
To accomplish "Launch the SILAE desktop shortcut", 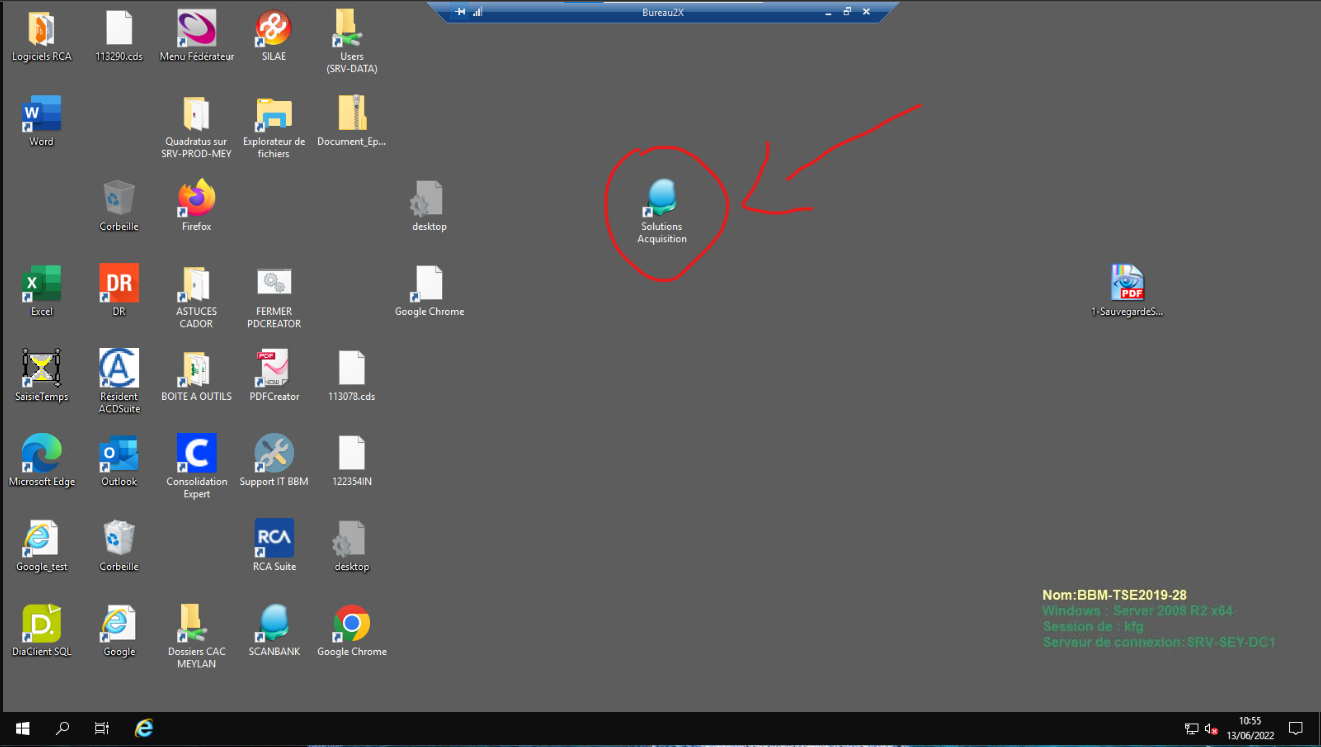I will pyautogui.click(x=273, y=30).
